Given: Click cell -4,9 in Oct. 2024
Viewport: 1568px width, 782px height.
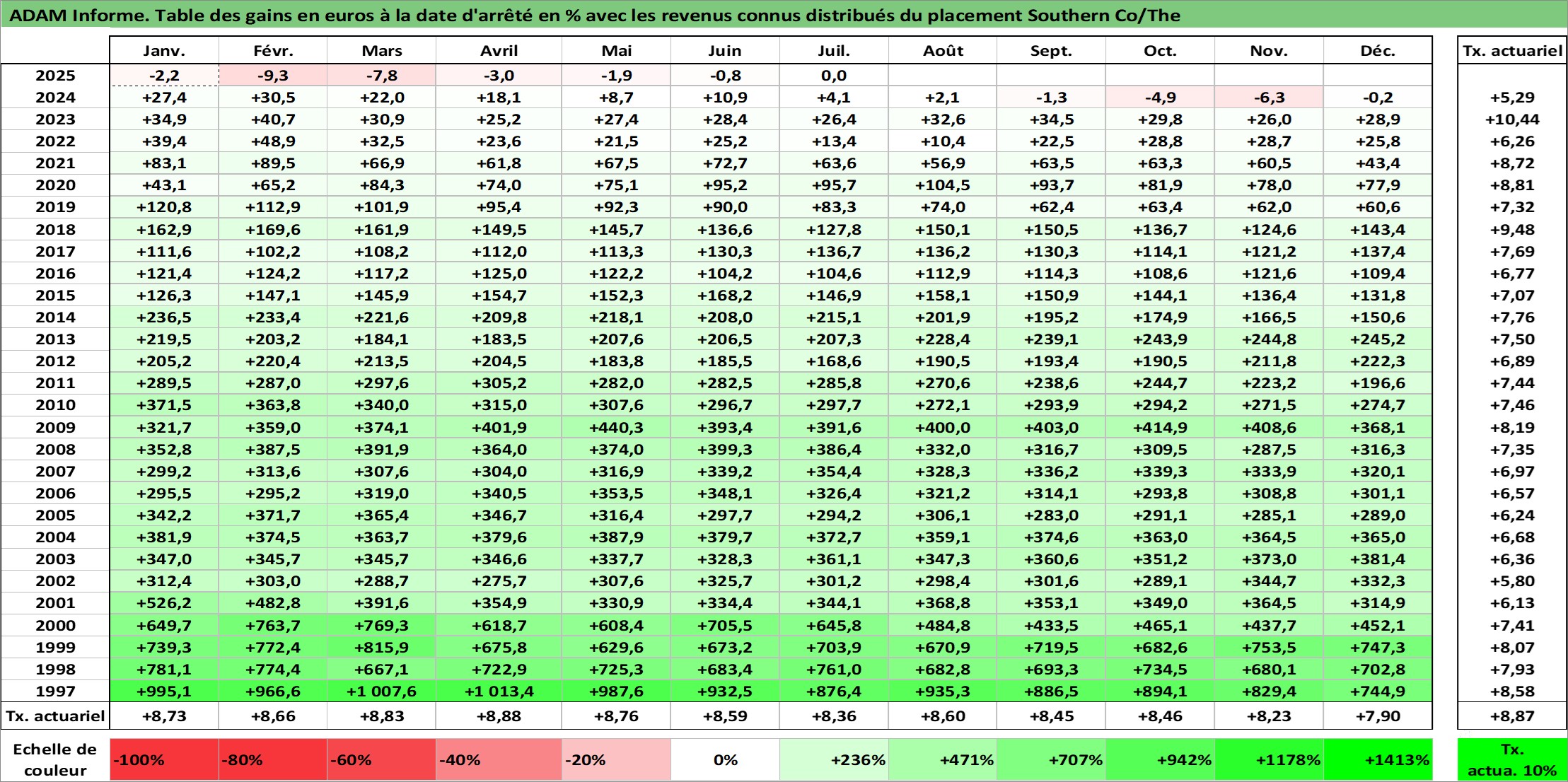Looking at the screenshot, I should (1160, 98).
